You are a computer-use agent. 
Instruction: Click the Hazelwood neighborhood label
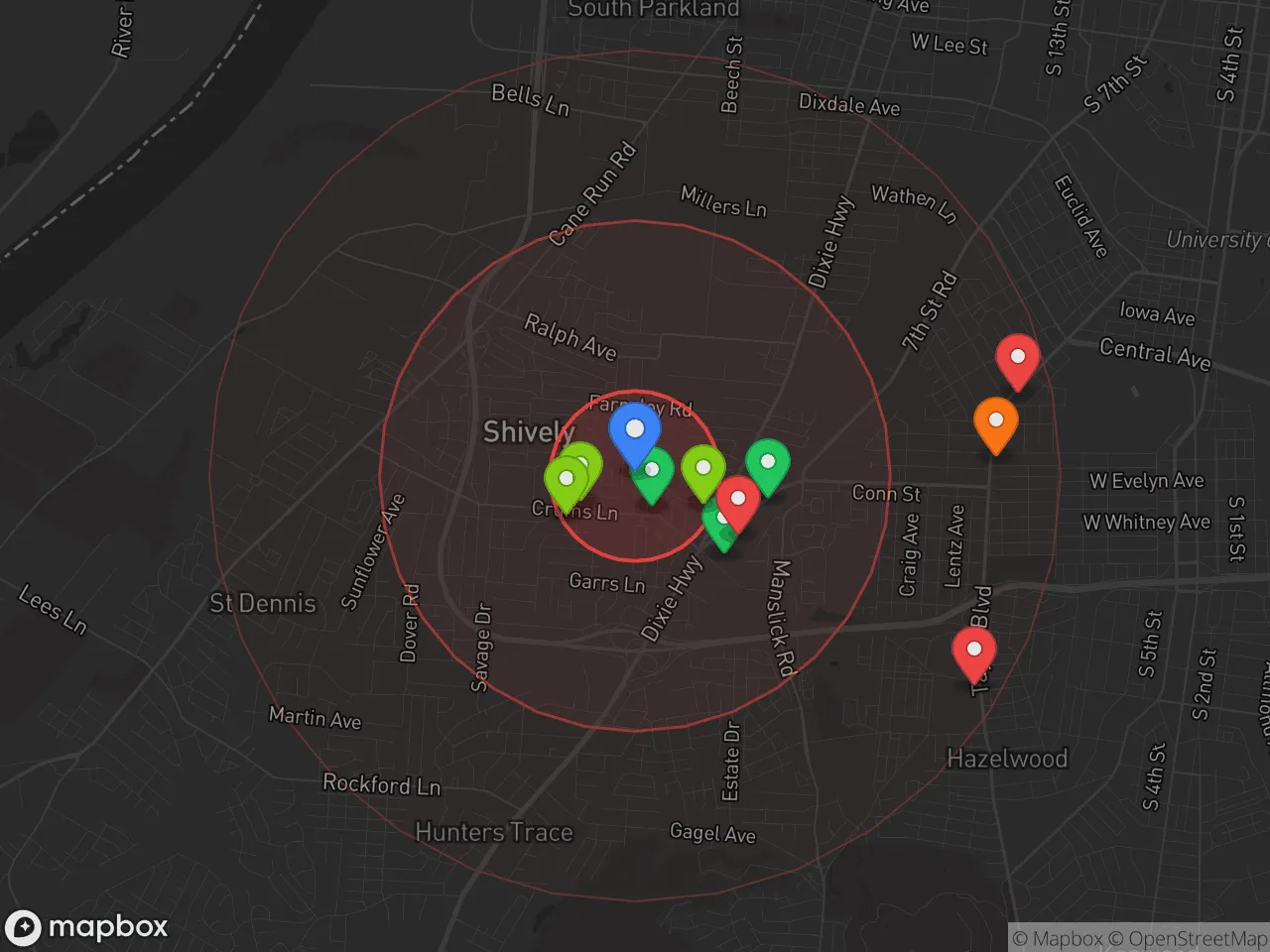tap(1007, 759)
